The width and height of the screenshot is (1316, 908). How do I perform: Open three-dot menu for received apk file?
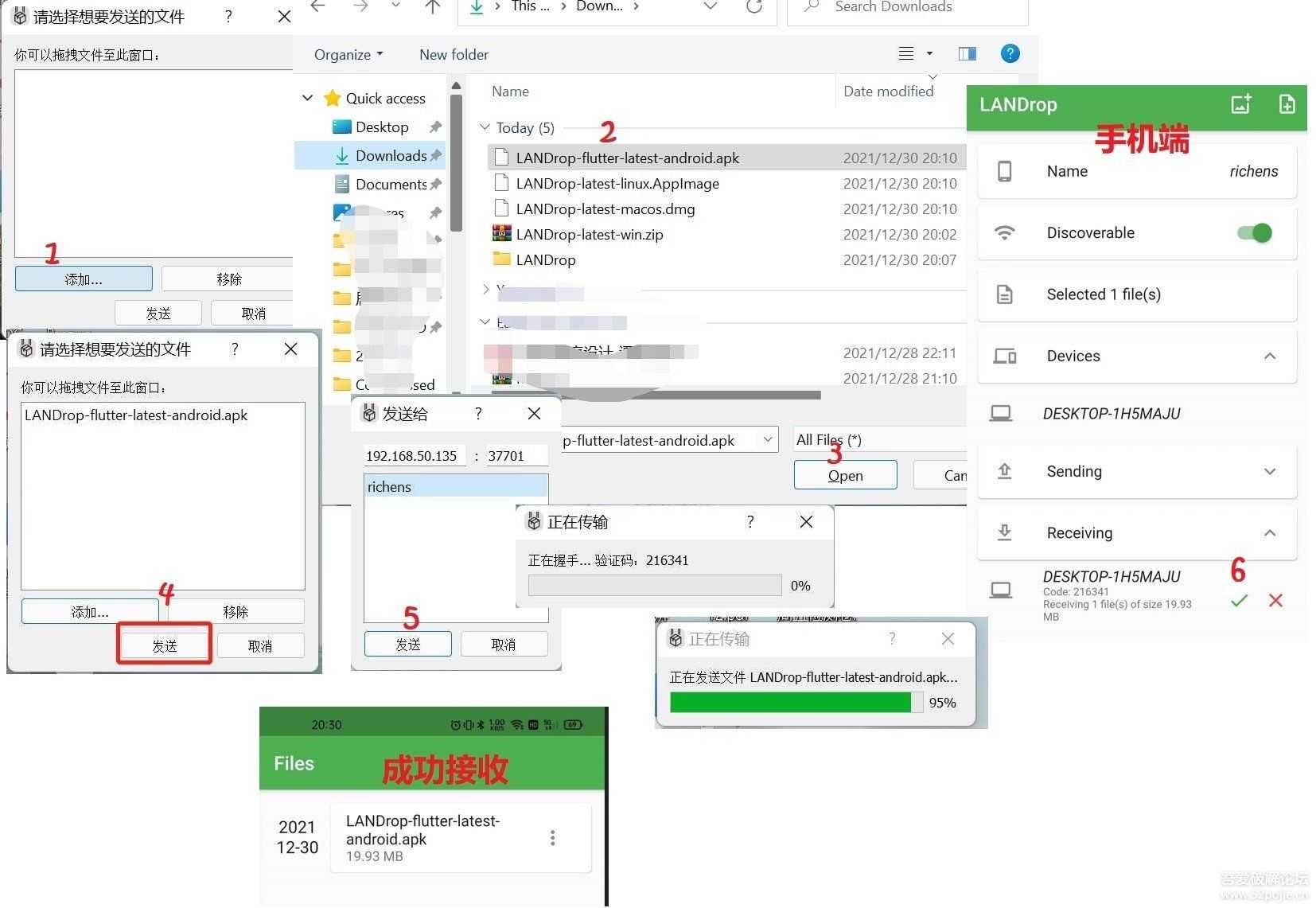click(x=552, y=838)
